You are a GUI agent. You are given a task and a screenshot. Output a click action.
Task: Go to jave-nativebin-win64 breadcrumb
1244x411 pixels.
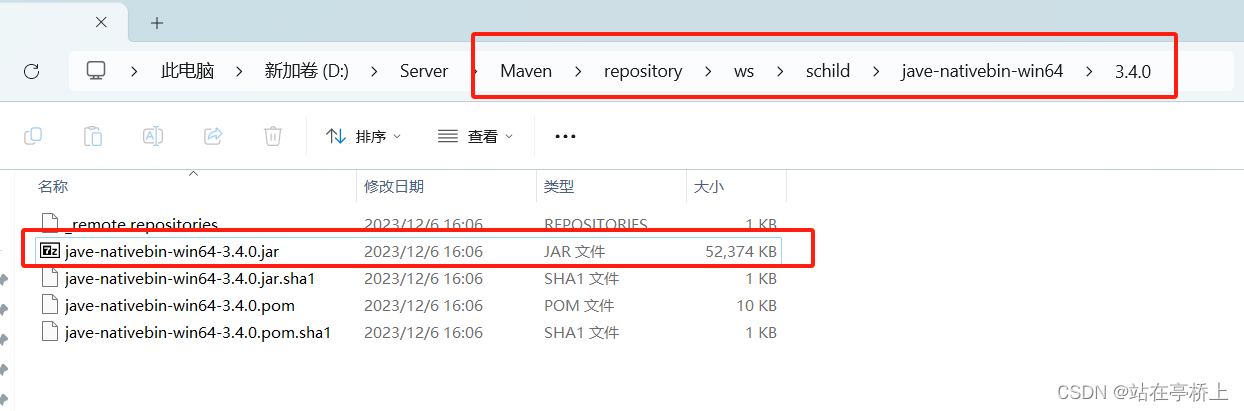point(982,71)
